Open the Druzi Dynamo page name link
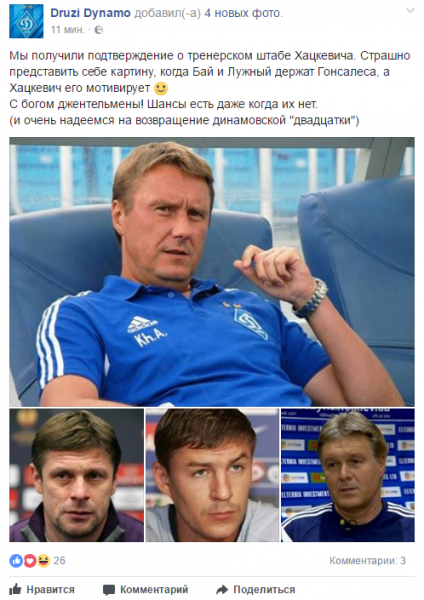424x600 pixels. [x=90, y=13]
